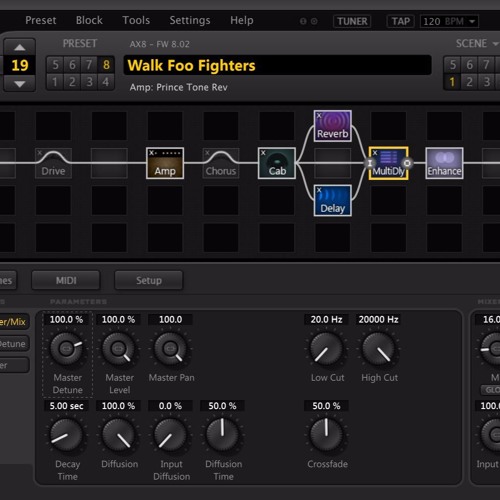This screenshot has width=500, height=500.
Task: Click the TUNER button
Action: (x=352, y=21)
